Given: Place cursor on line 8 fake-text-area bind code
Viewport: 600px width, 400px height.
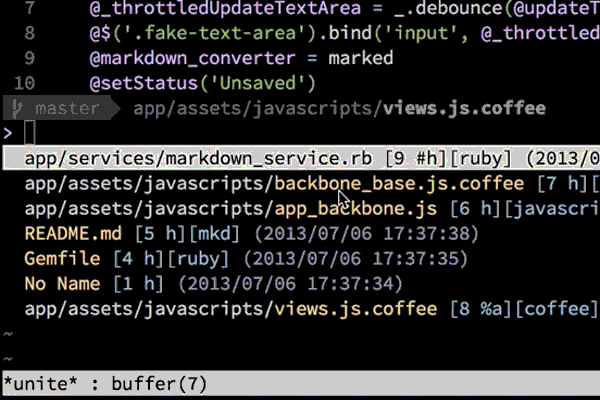Looking at the screenshot, I should (x=344, y=33).
